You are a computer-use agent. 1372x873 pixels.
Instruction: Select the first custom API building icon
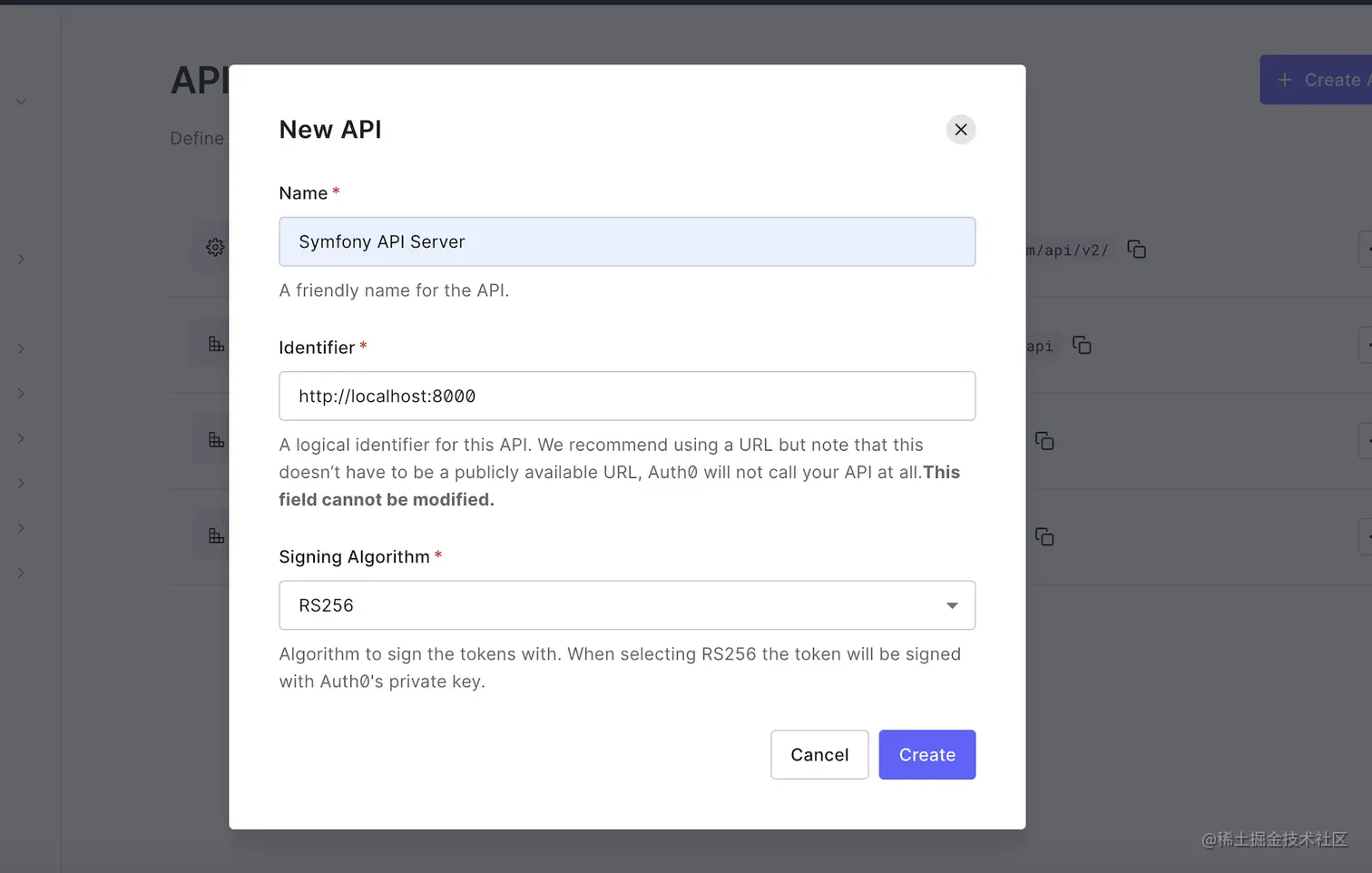[215, 344]
